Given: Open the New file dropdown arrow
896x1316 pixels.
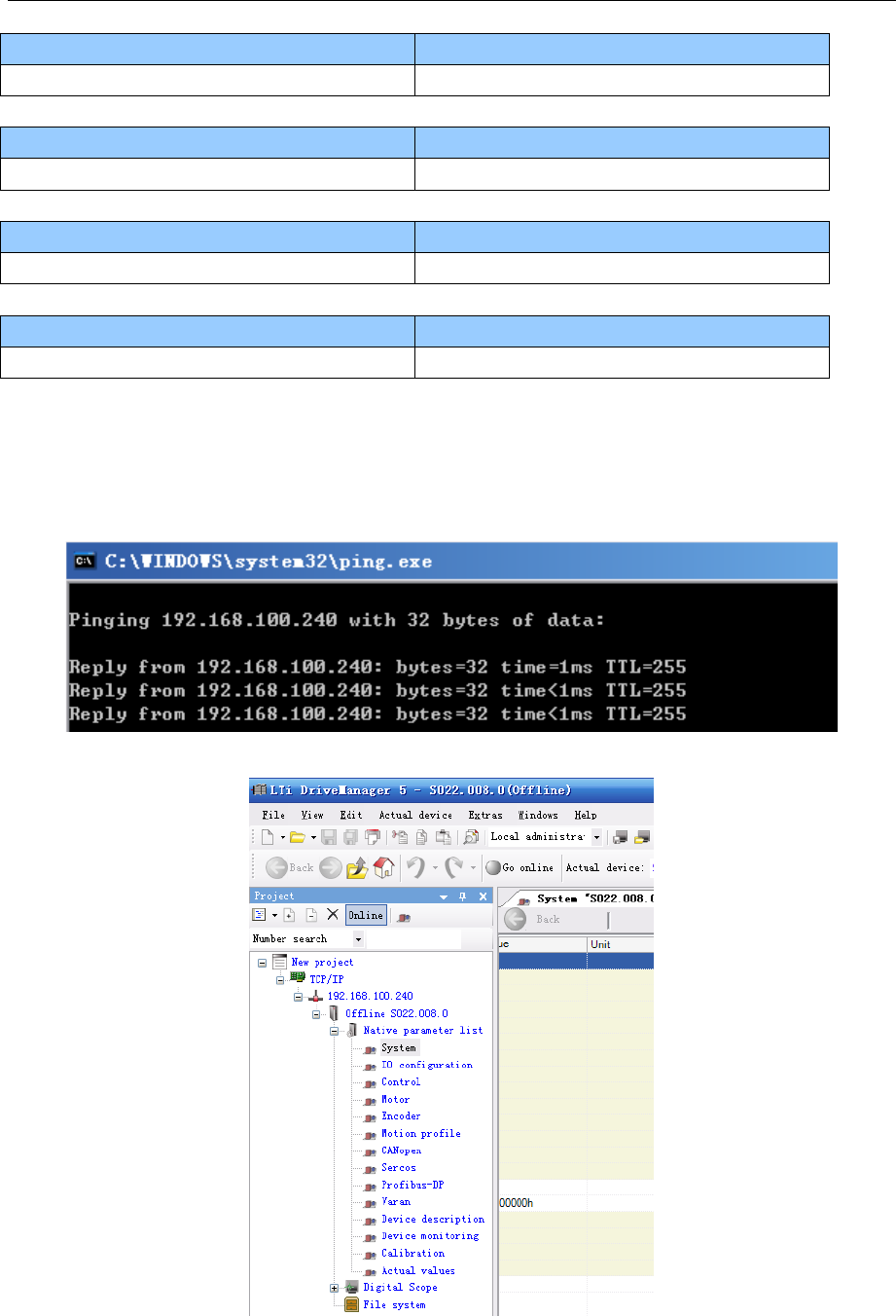Looking at the screenshot, I should coord(283,837).
